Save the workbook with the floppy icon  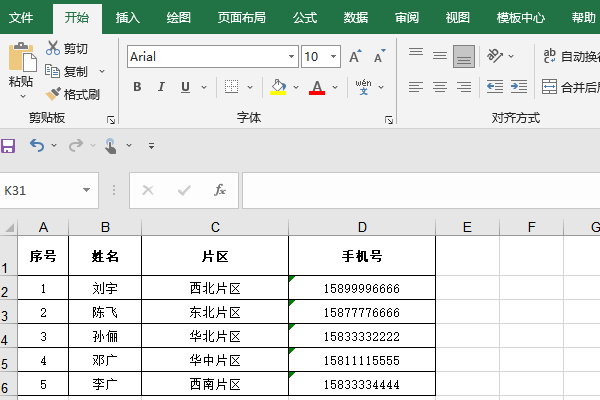[x=8, y=145]
